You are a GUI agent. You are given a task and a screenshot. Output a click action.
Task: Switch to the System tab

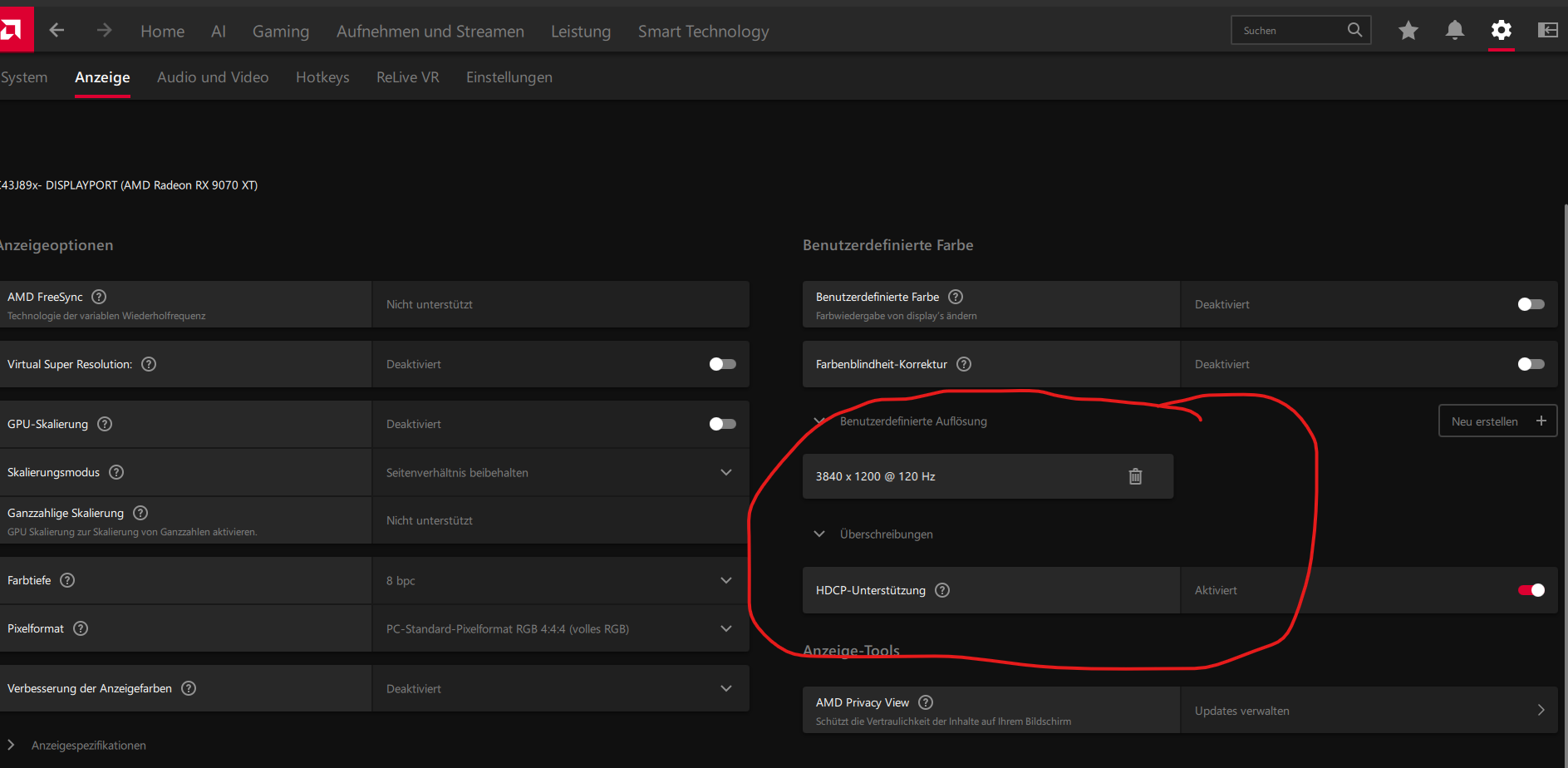[x=24, y=77]
